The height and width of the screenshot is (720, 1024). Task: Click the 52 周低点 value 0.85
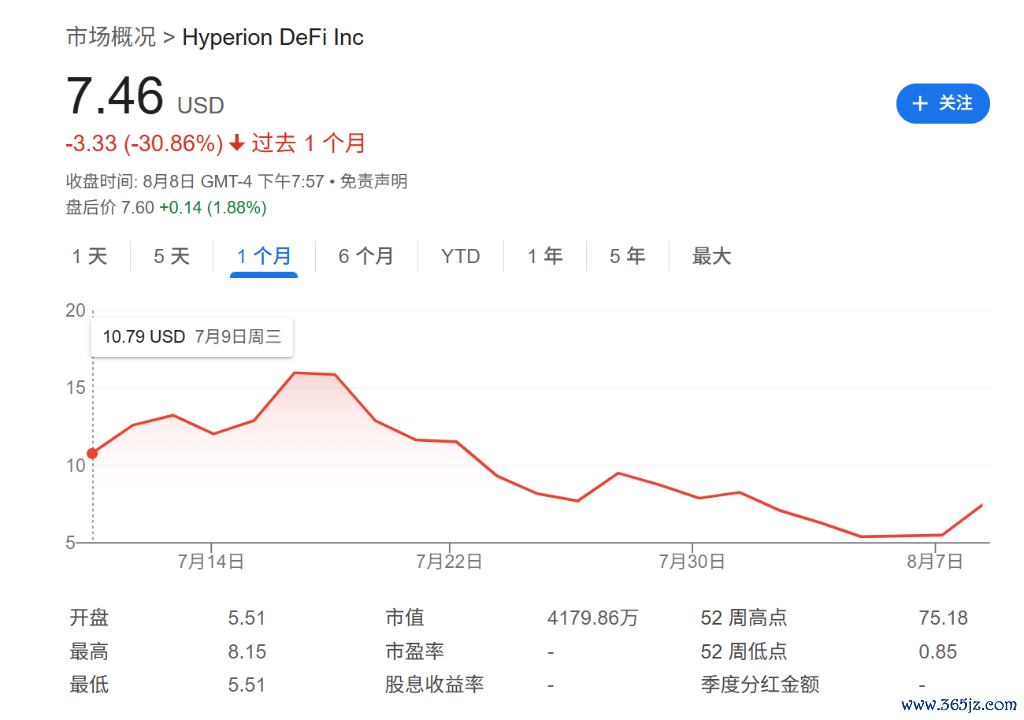(x=938, y=652)
